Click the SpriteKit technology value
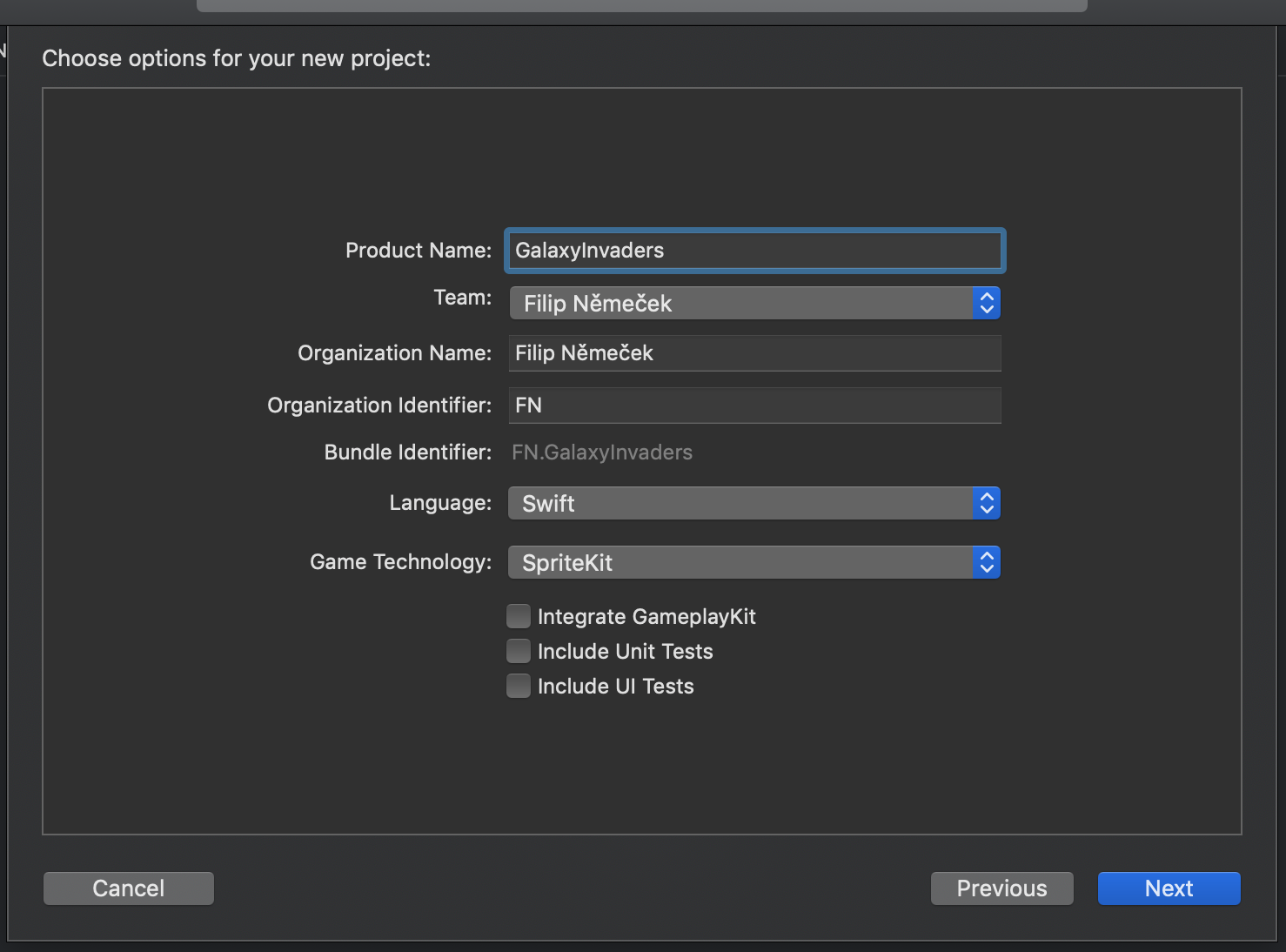This screenshot has height=952, width=1286. (x=566, y=562)
